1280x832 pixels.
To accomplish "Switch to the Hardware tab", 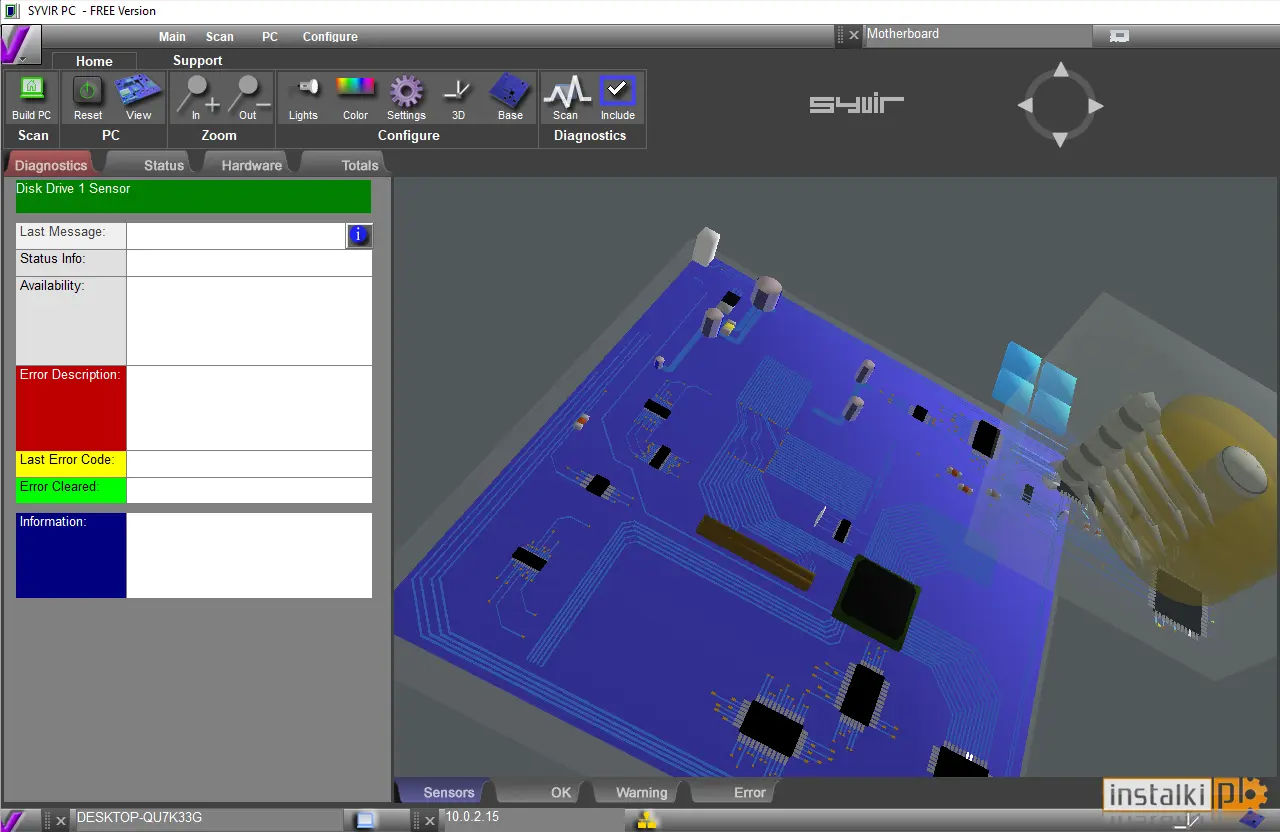I will [x=251, y=165].
